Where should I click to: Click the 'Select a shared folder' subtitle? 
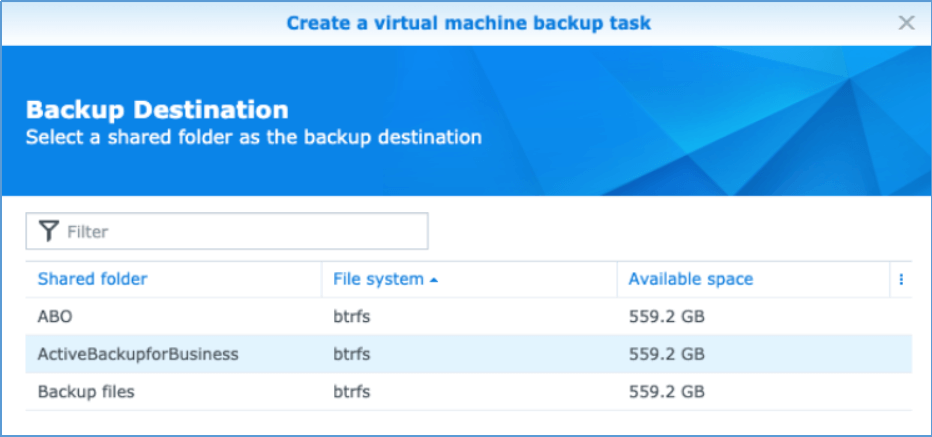pos(253,137)
